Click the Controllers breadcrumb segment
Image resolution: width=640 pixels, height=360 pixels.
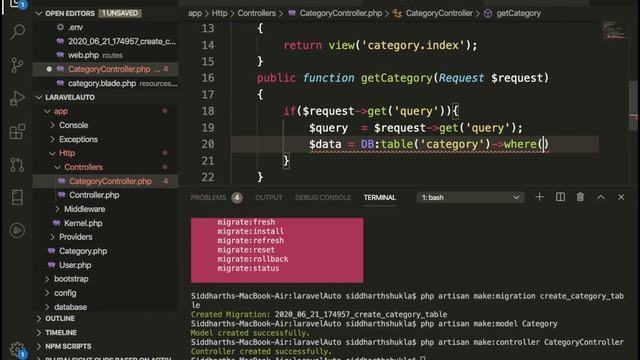click(257, 13)
